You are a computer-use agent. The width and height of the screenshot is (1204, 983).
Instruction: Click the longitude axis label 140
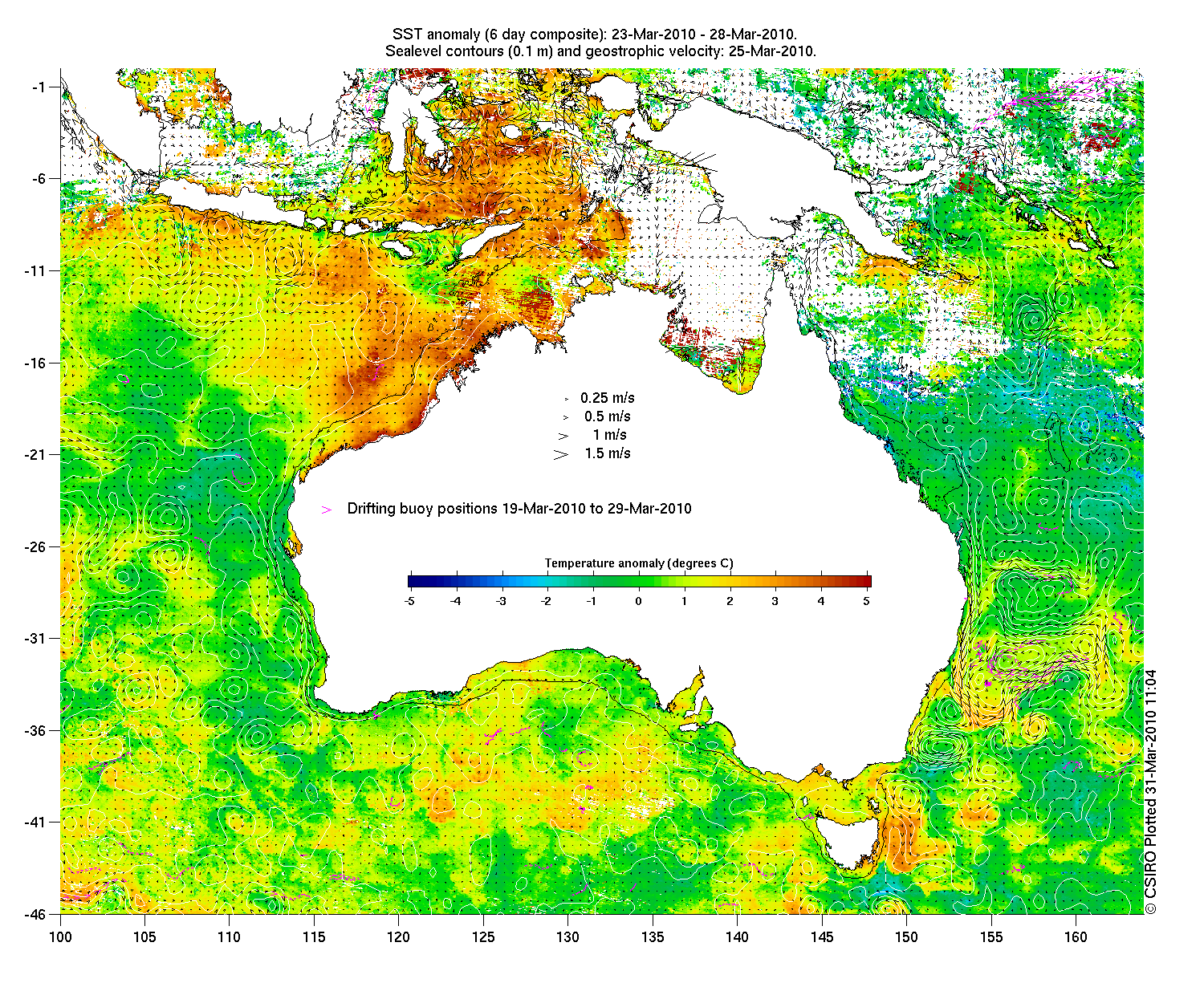point(737,936)
